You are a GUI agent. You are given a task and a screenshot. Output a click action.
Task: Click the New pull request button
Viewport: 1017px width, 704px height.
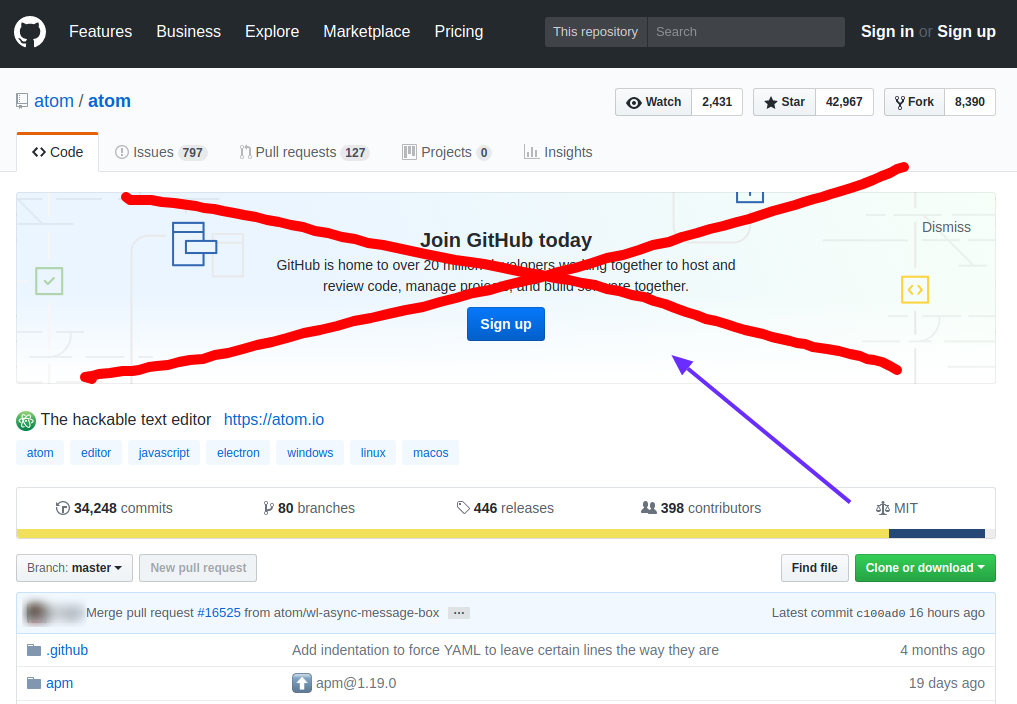[x=198, y=568]
